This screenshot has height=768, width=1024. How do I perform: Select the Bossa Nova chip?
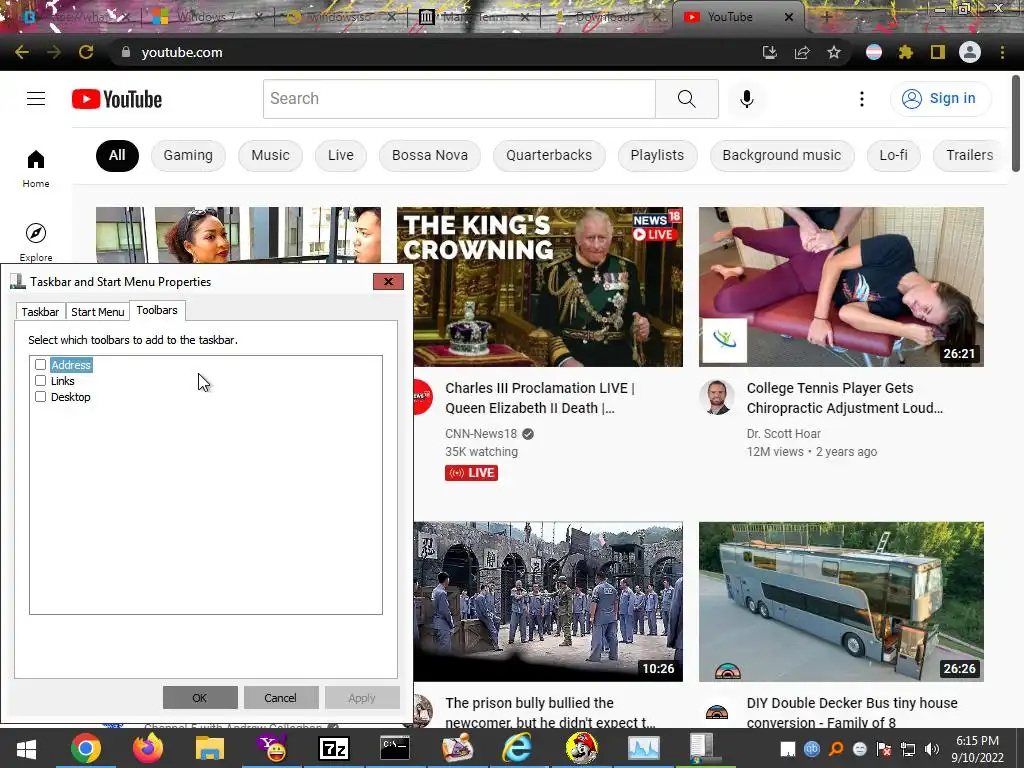click(430, 155)
